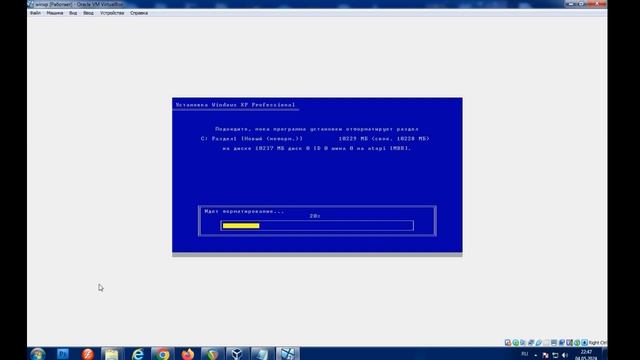Click the VirtualBox hard disk status icon
The image size is (640, 360).
508,342
